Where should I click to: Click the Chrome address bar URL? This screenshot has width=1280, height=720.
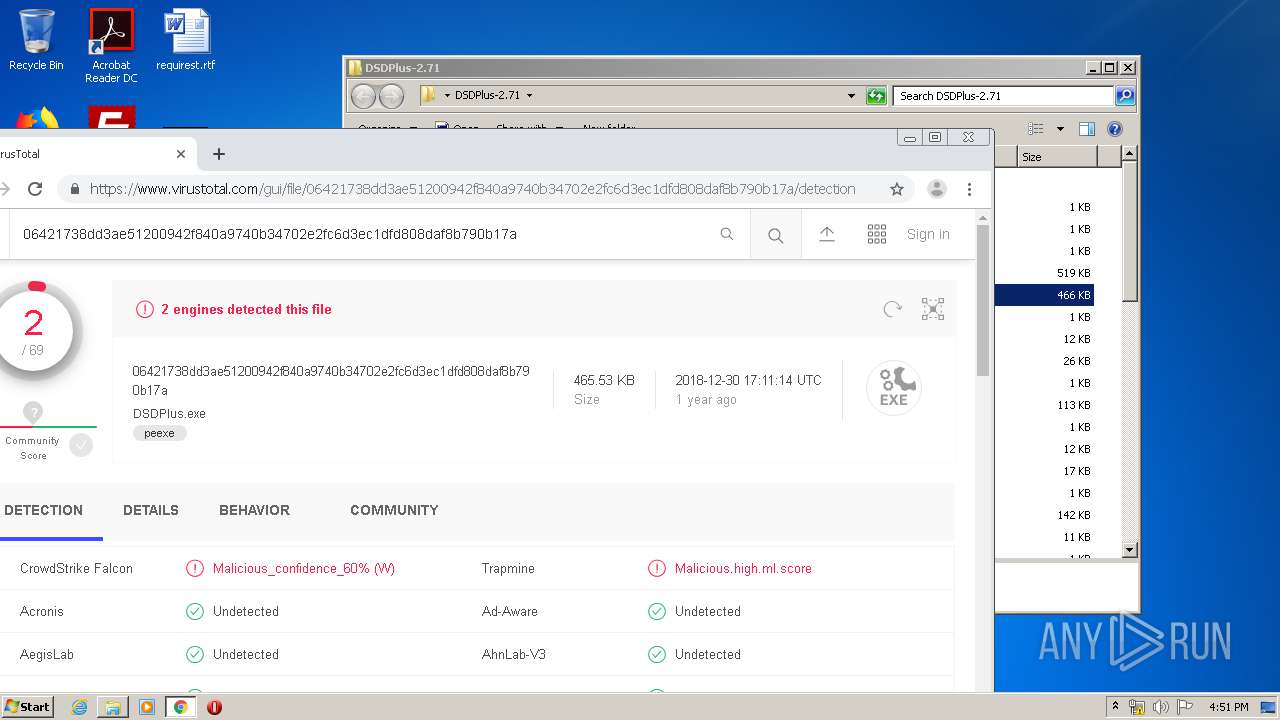point(472,189)
